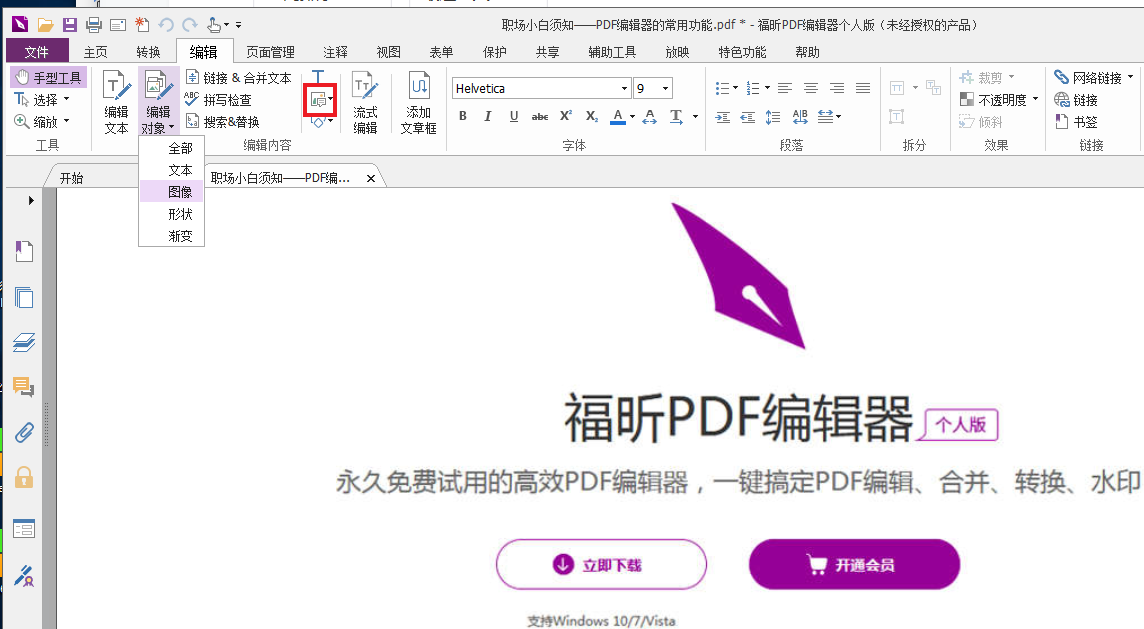Viewport: 1144px width, 629px height.
Task: Click 链接 & 合并文本 button
Action: [x=239, y=77]
